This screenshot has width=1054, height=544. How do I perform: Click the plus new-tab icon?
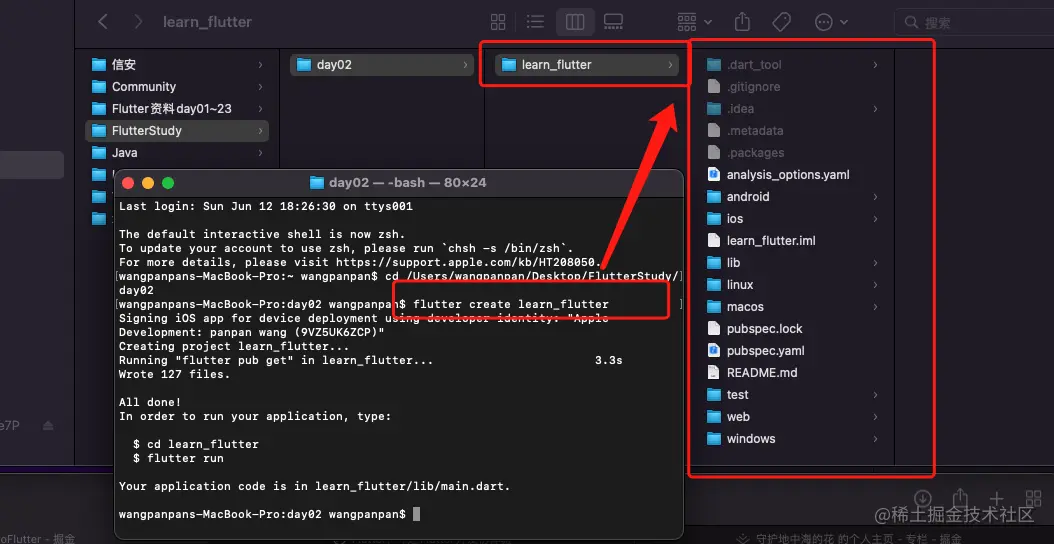tap(997, 498)
